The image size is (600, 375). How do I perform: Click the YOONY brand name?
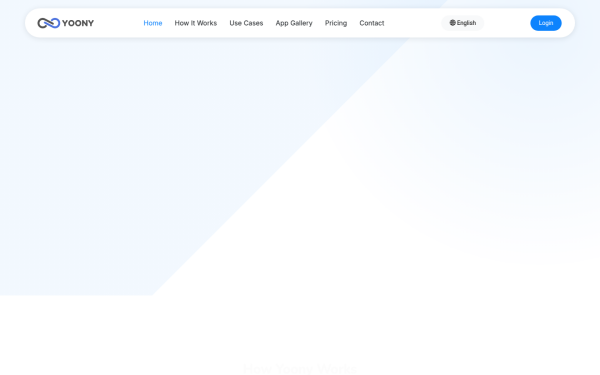point(78,23)
